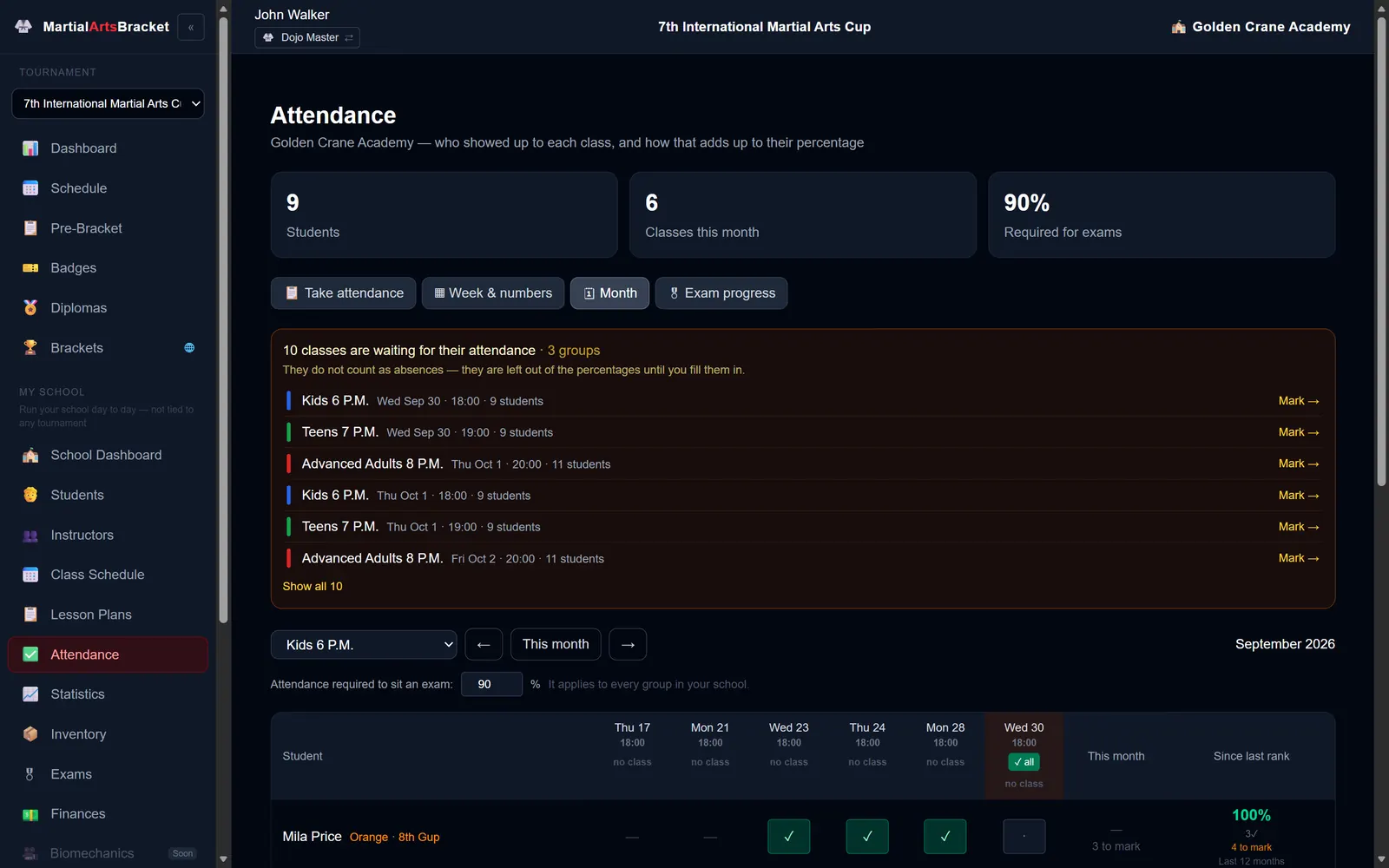Viewport: 1389px width, 868px height.
Task: Toggle Mila Price's Wed 23 attendance check
Action: [789, 837]
